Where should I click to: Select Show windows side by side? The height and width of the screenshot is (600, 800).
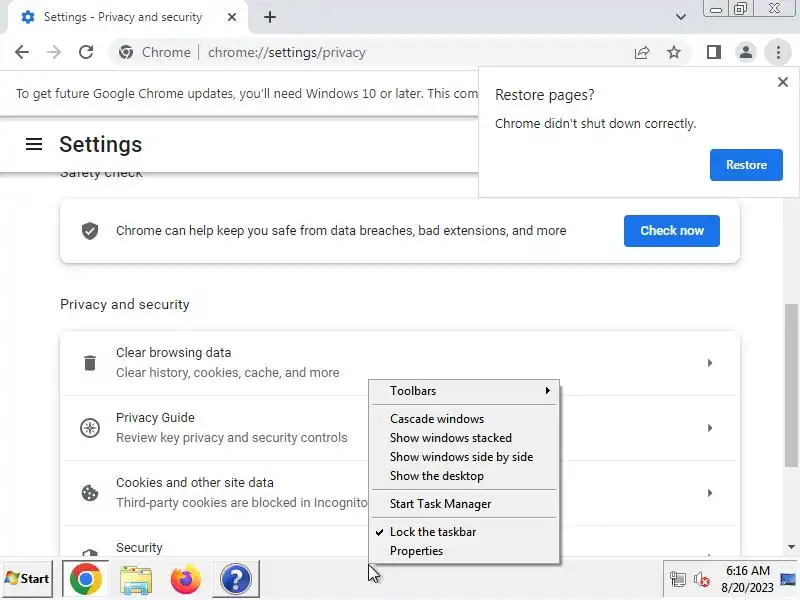(464, 457)
